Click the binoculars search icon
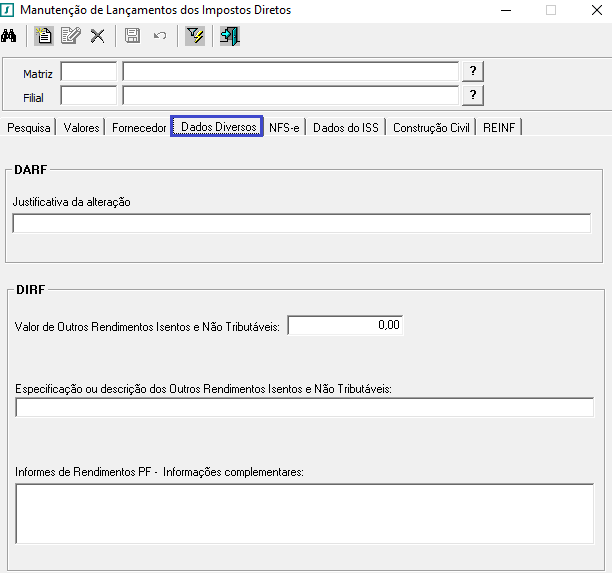The width and height of the screenshot is (612, 573). (x=11, y=36)
